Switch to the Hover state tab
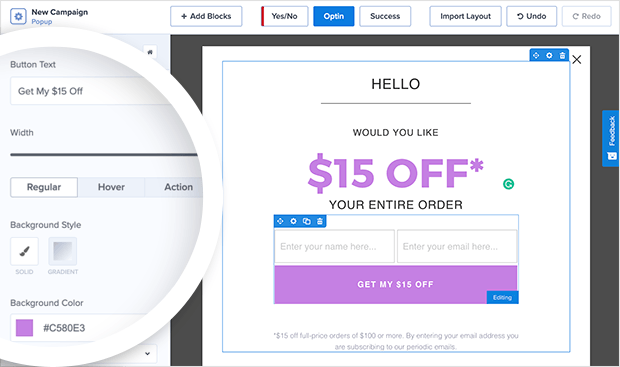 click(x=111, y=187)
